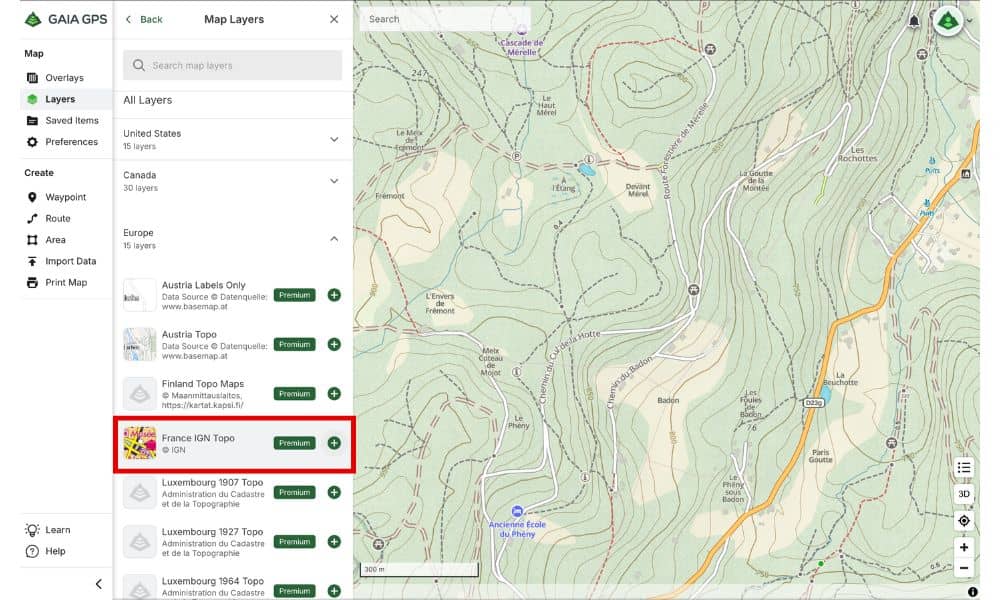Add the France IGN Topo layer
Viewport: 1000px width, 600px height.
(x=333, y=442)
